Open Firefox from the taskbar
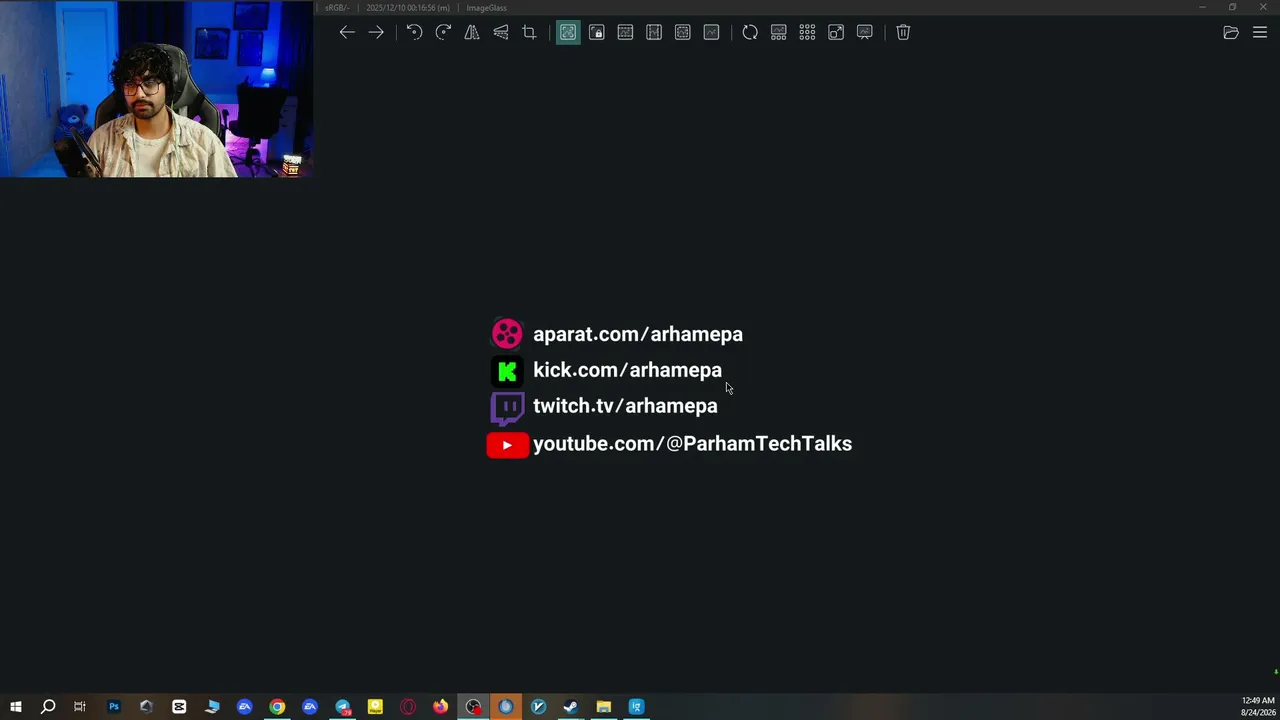The image size is (1280, 720). (440, 707)
